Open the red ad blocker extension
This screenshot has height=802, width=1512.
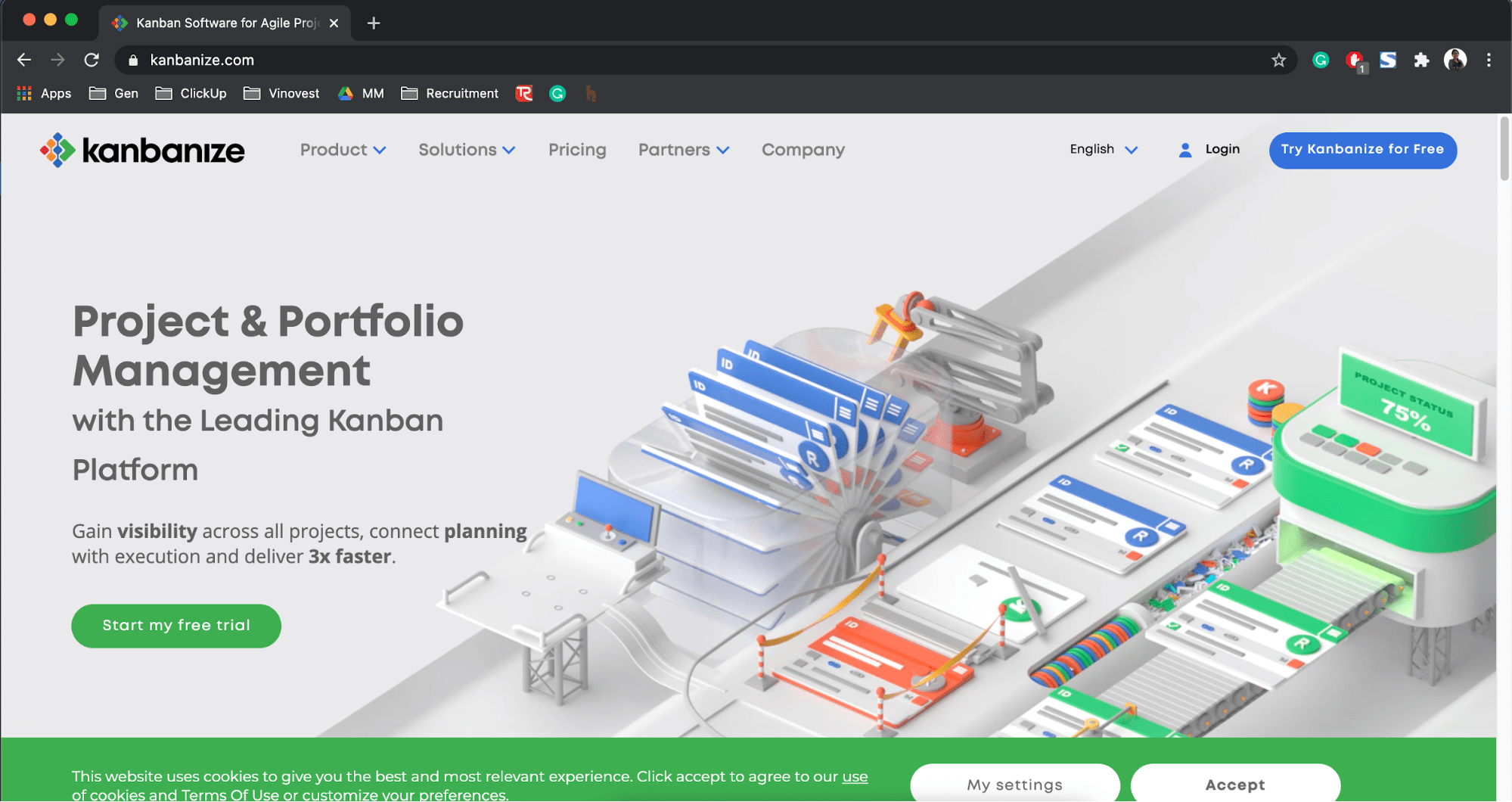pyautogui.click(x=1355, y=61)
